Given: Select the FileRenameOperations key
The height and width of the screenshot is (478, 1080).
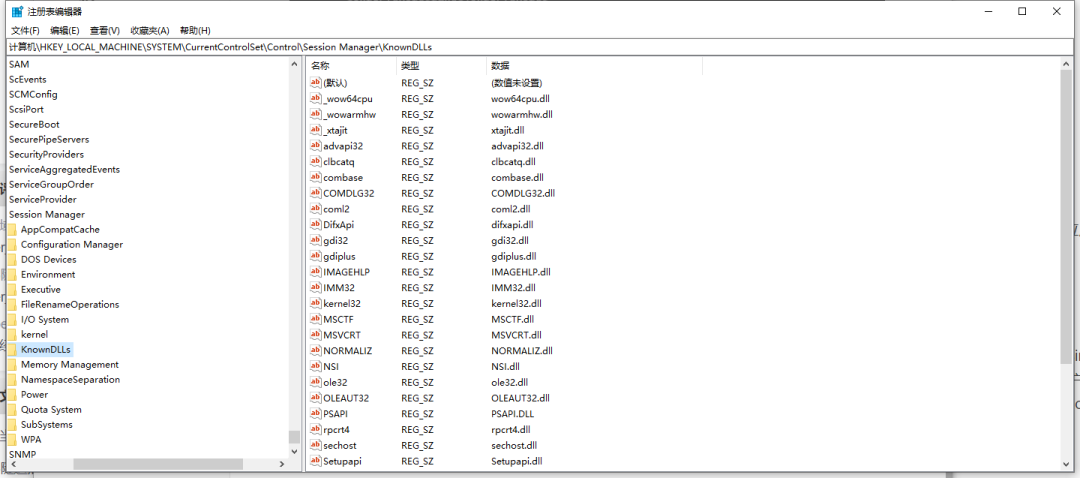Looking at the screenshot, I should tap(70, 304).
